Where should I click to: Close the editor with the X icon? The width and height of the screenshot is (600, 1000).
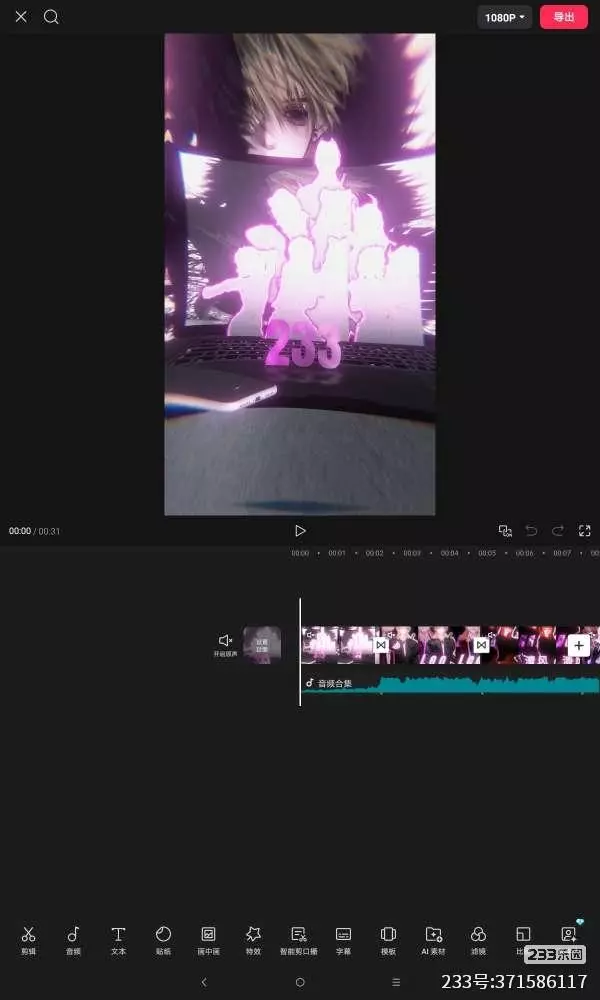tap(21, 17)
